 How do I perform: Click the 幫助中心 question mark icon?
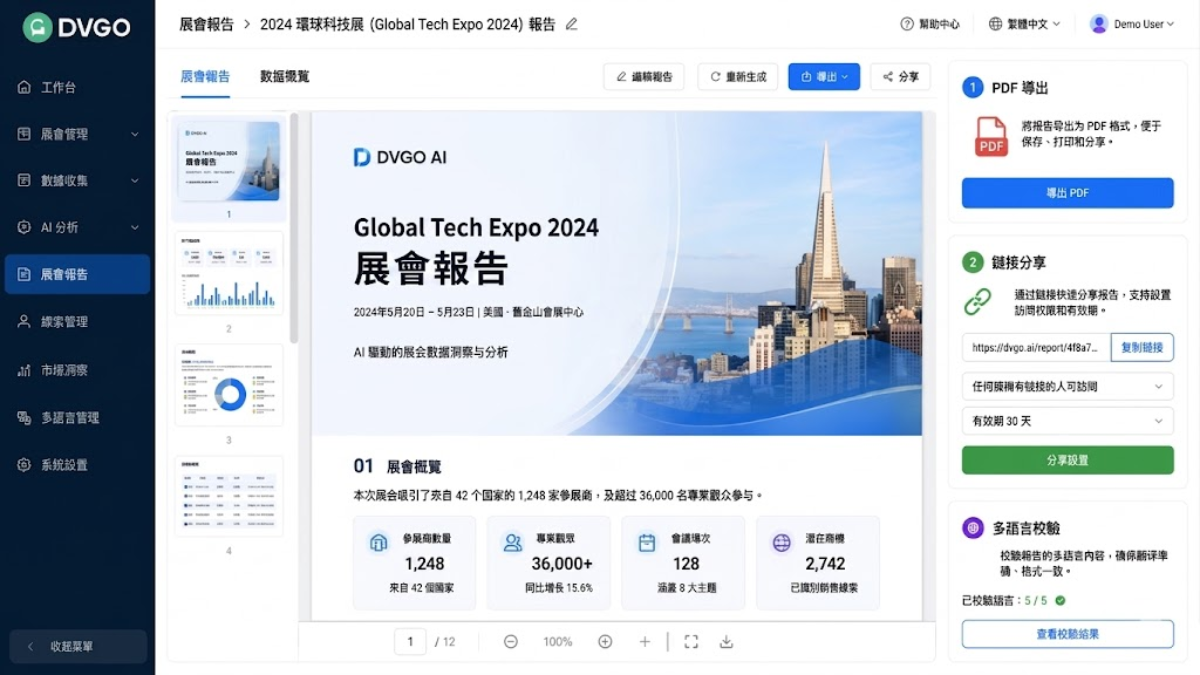907,24
